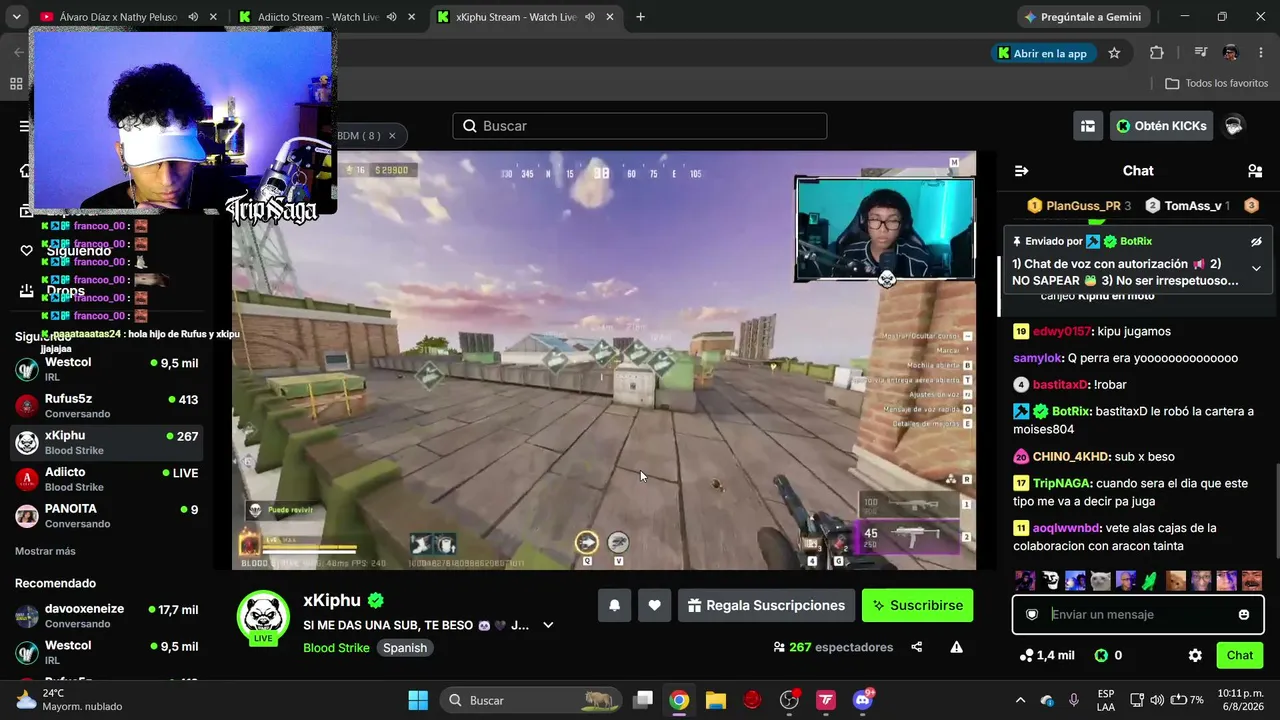Remove the BDM (8) filter chip

click(392, 136)
